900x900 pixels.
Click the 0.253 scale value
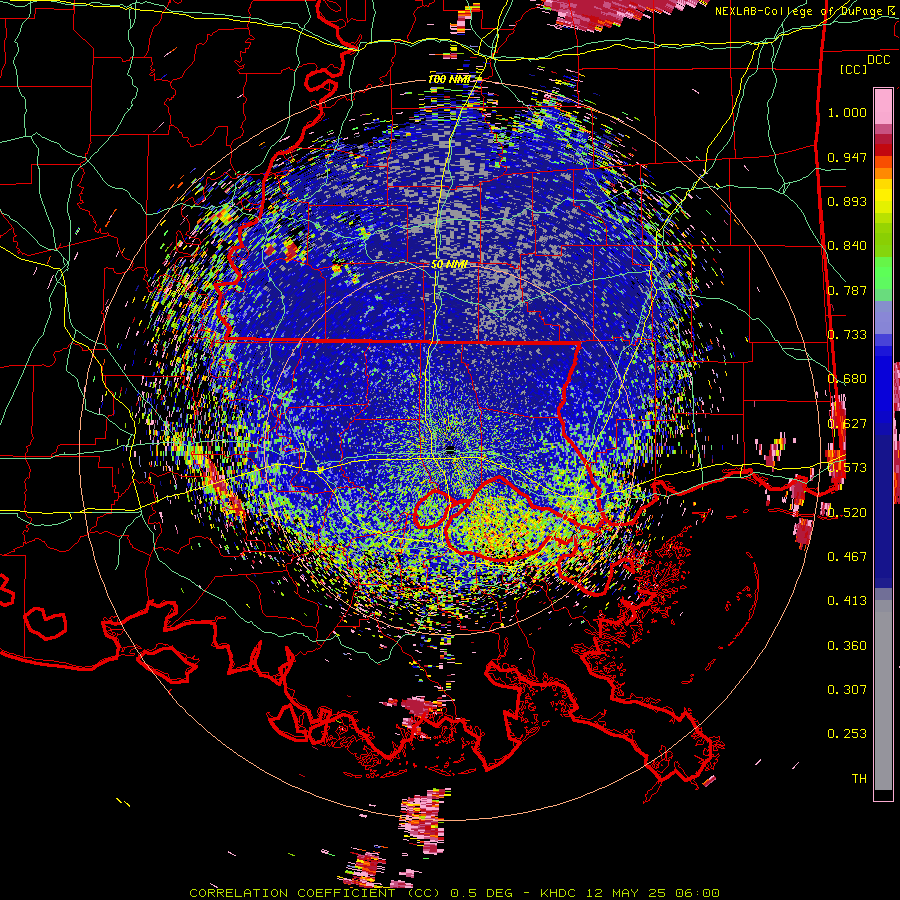847,734
